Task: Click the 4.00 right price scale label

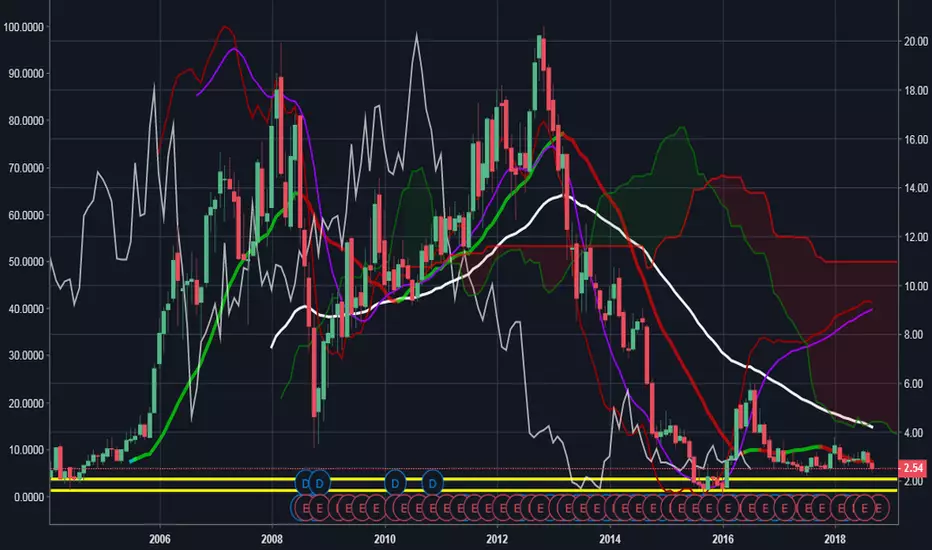Action: (x=916, y=432)
